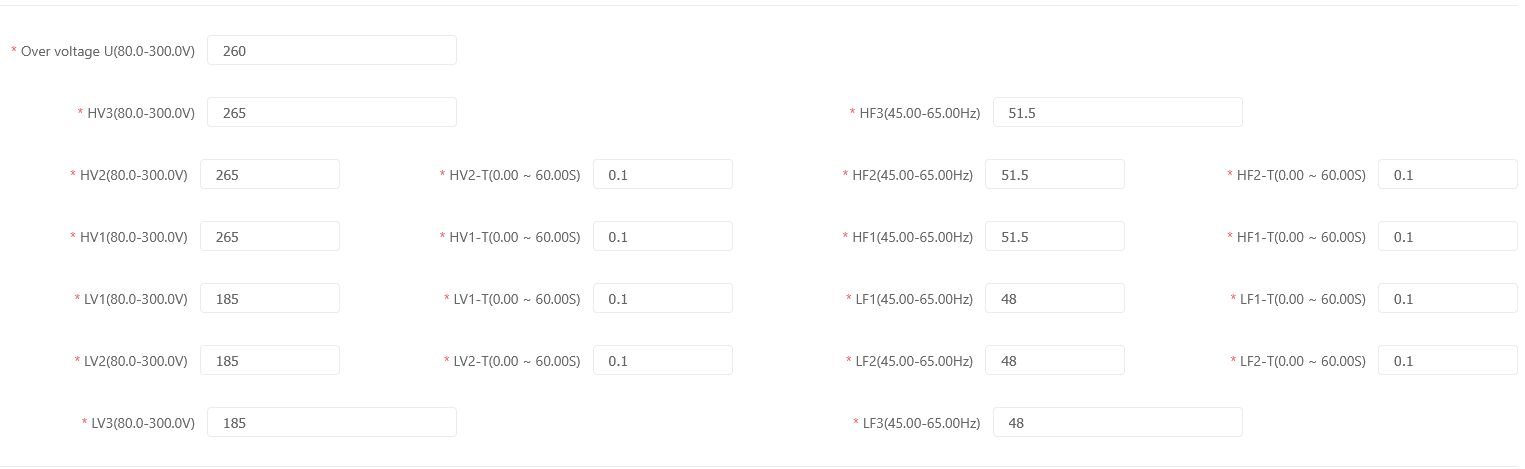Viewport: 1525px width, 469px height.
Task: Click the LF1-T time input field
Action: click(x=1447, y=299)
